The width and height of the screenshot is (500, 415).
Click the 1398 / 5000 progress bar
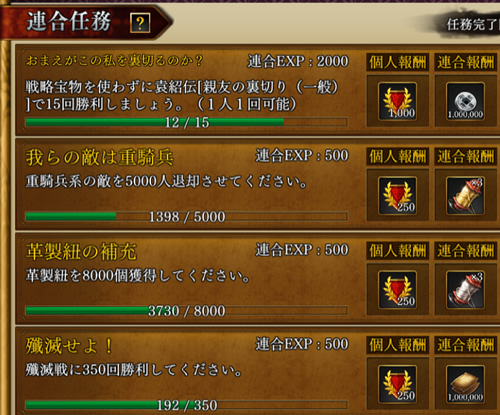(x=187, y=217)
